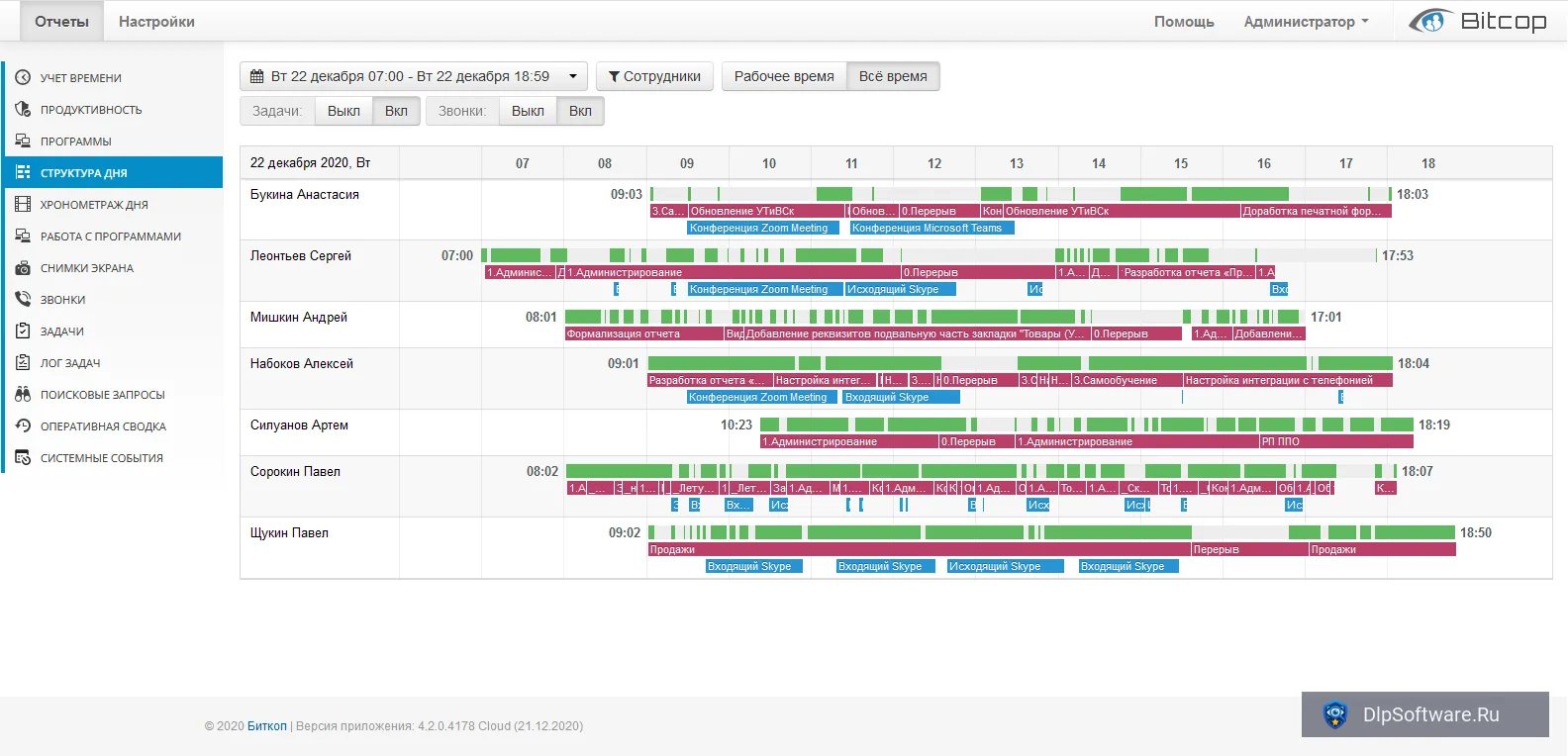Click the Продуктивность sidebar icon
The image size is (1568, 756).
23,109
